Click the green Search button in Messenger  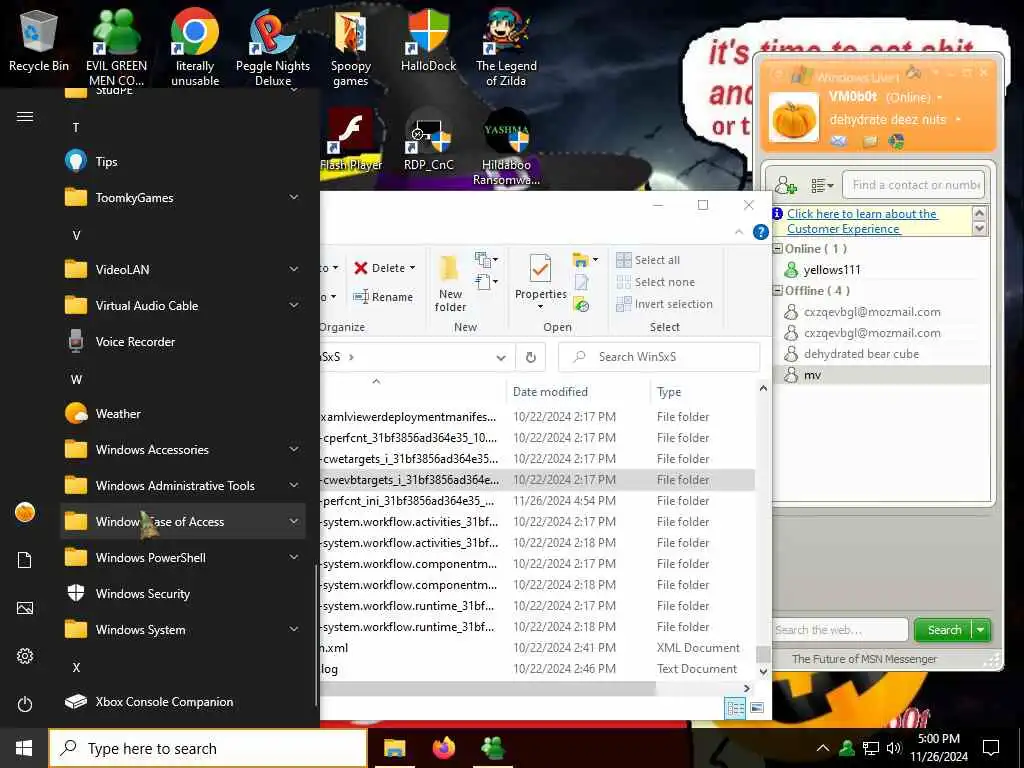[944, 630]
